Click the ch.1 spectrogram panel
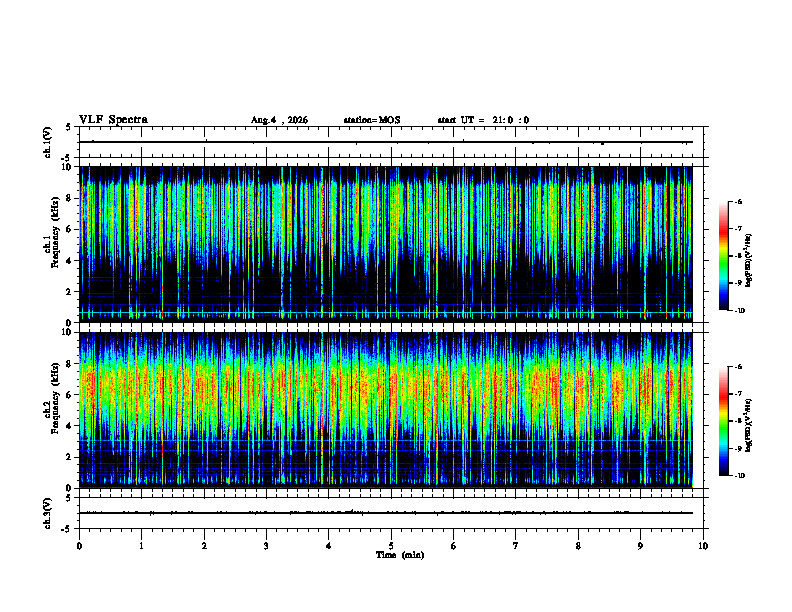Viewport: 792px width, 612px height. [x=386, y=244]
